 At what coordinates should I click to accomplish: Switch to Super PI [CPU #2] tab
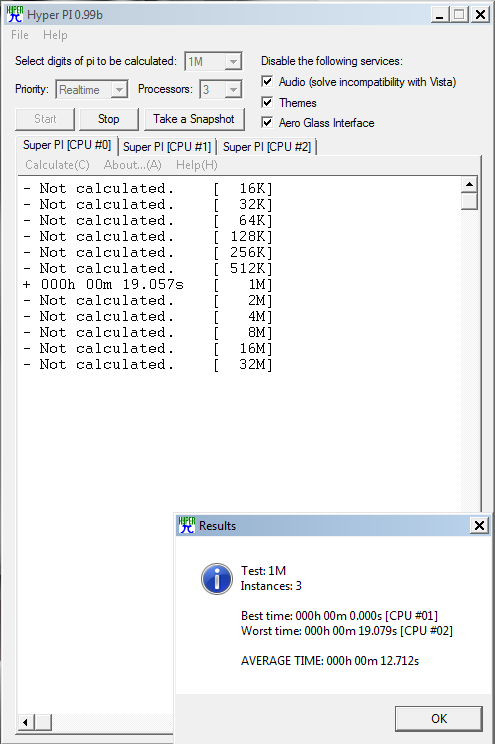(x=267, y=147)
